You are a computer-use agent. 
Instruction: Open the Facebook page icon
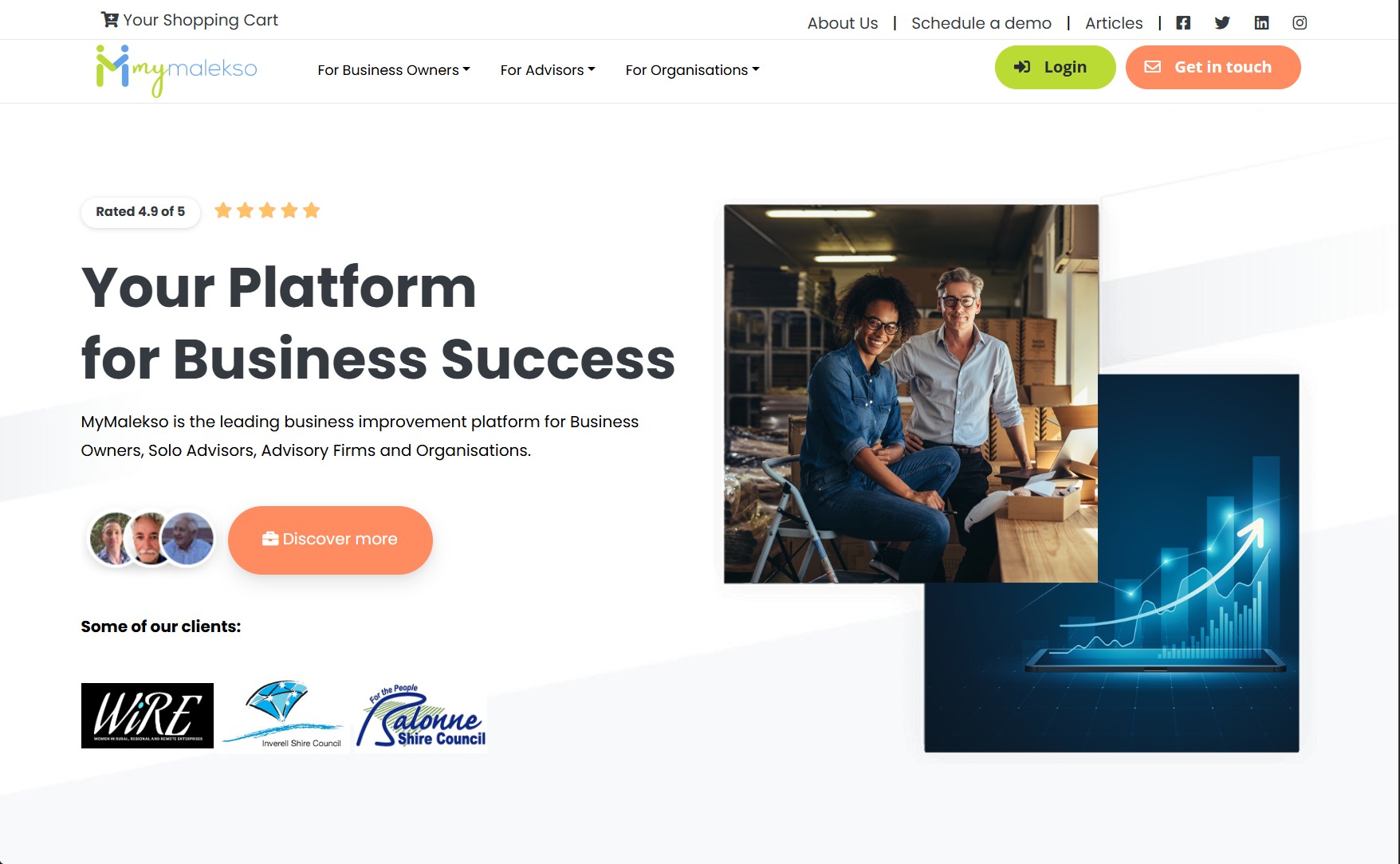1183,23
